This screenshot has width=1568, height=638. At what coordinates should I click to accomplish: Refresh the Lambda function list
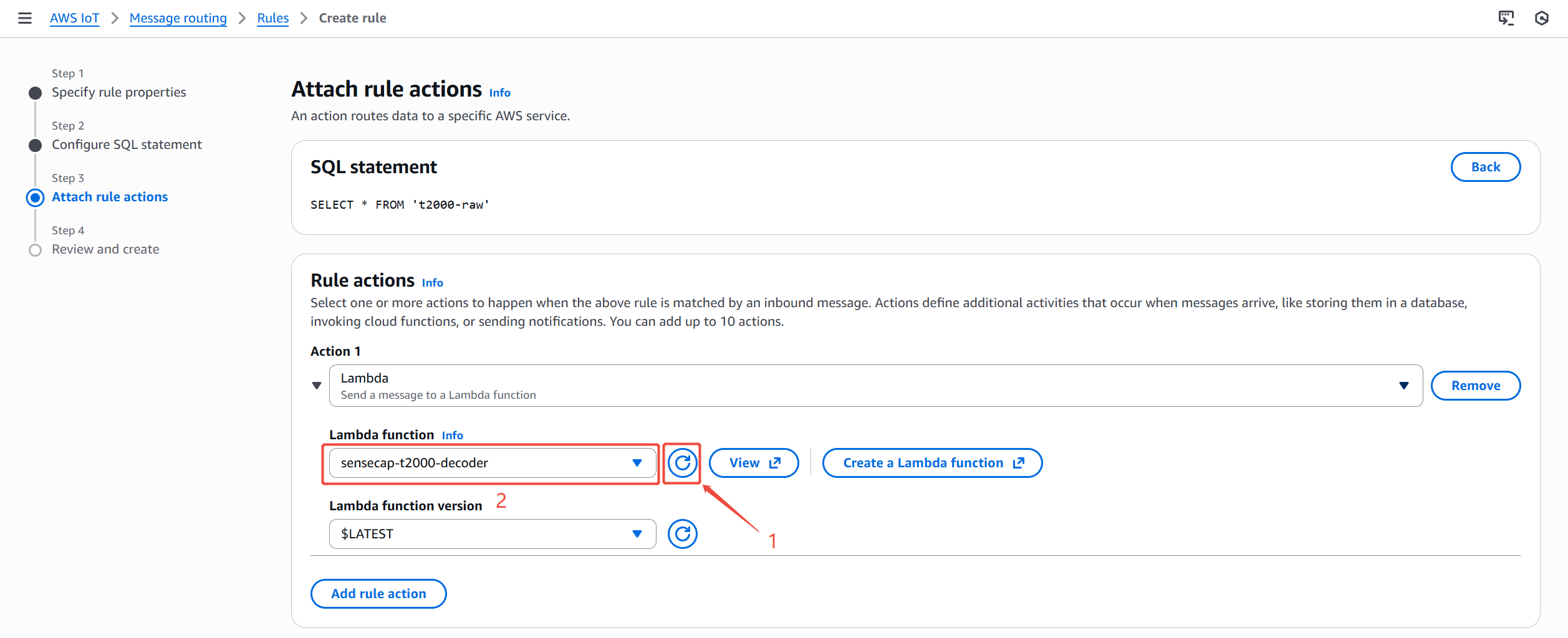click(682, 463)
